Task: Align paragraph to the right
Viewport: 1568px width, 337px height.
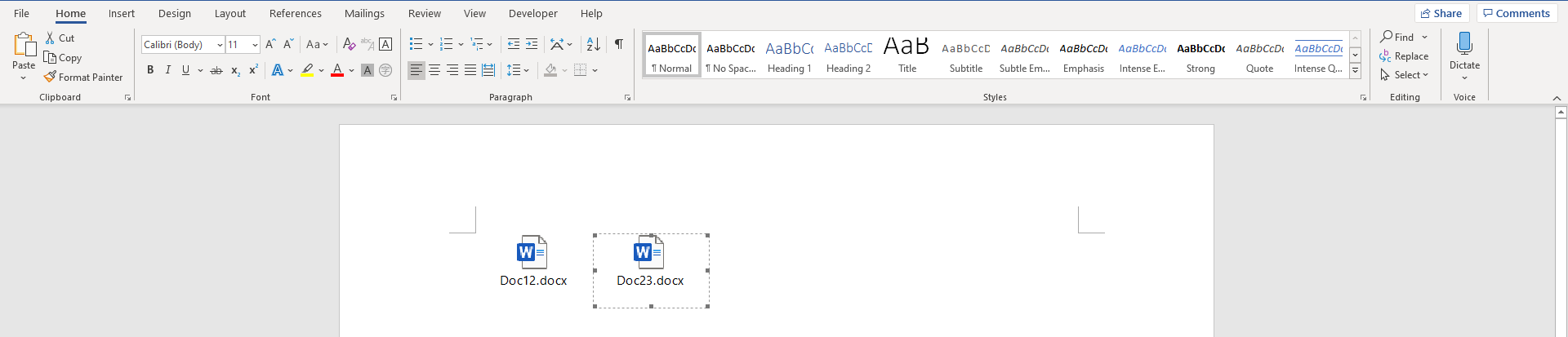Action: point(452,71)
